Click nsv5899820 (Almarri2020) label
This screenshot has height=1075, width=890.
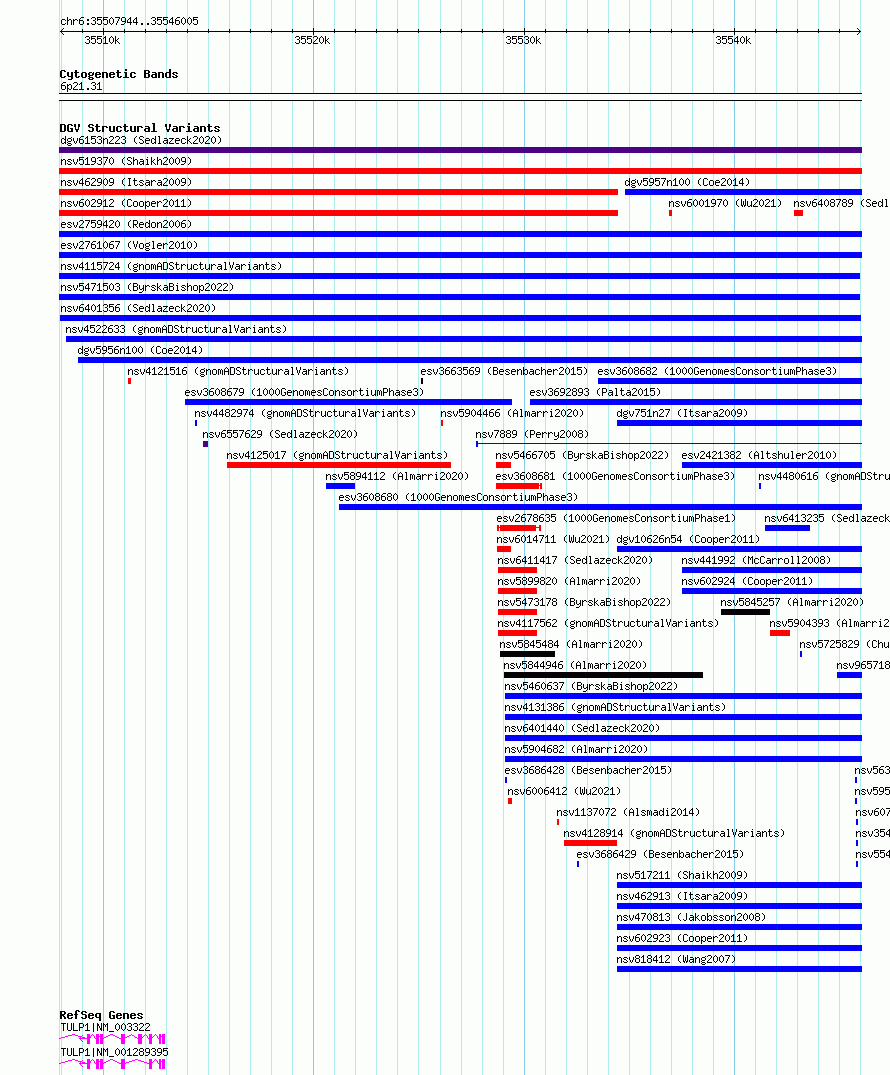tap(569, 581)
